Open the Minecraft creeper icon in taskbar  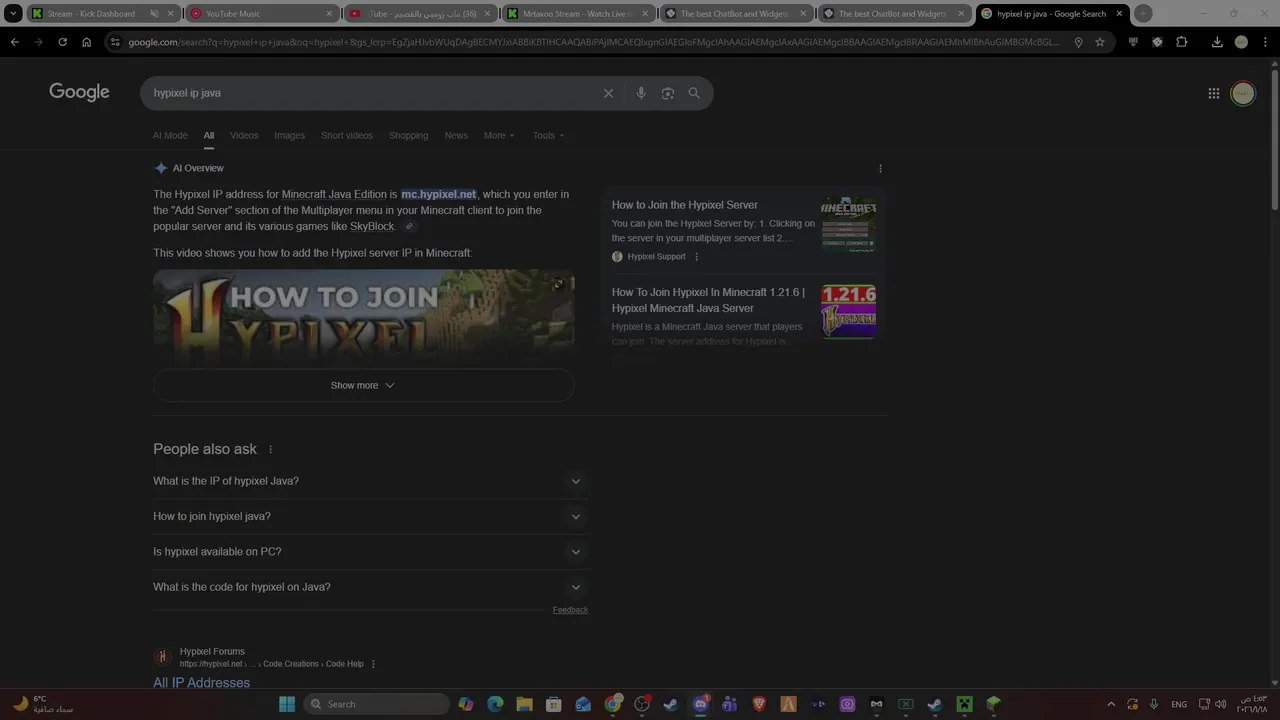964,704
